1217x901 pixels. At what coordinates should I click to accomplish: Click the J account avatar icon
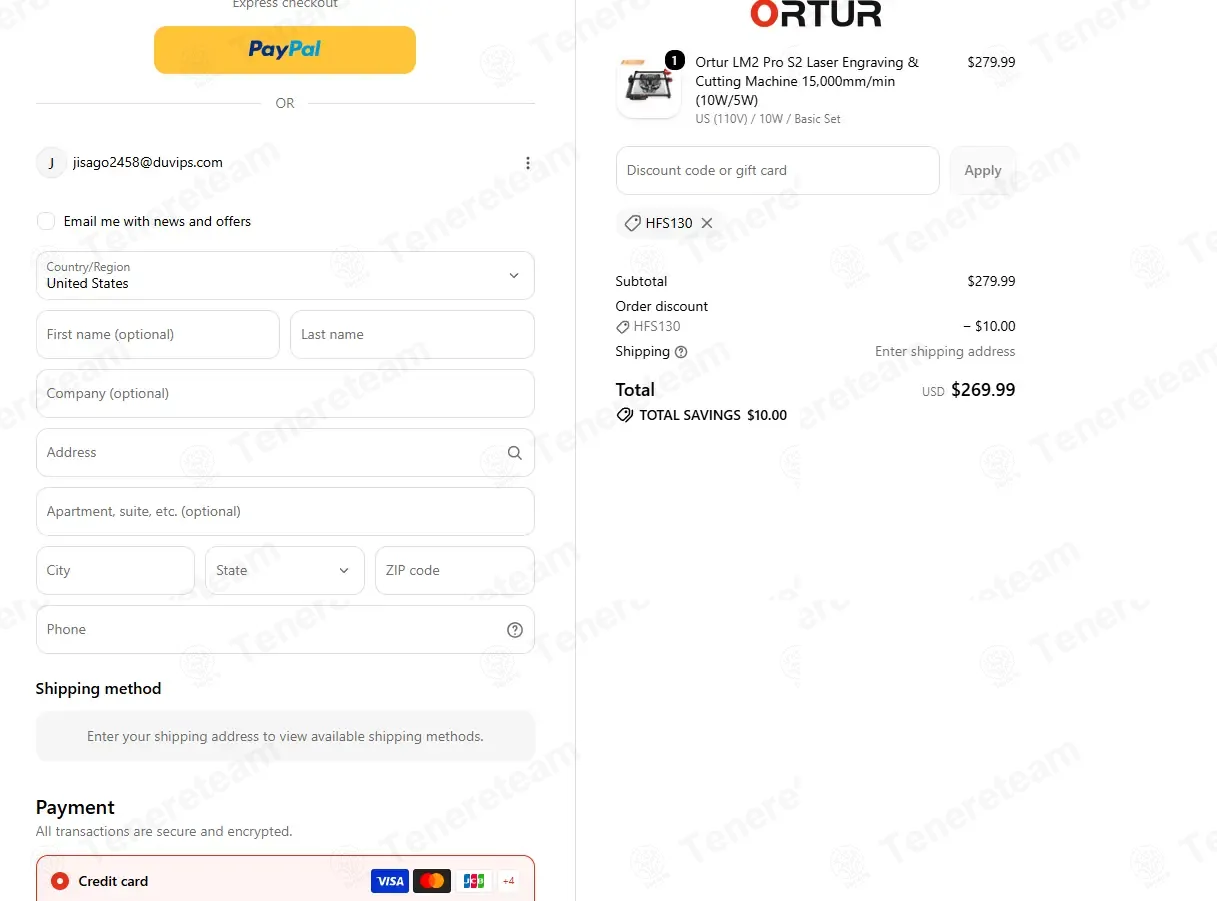point(51,163)
